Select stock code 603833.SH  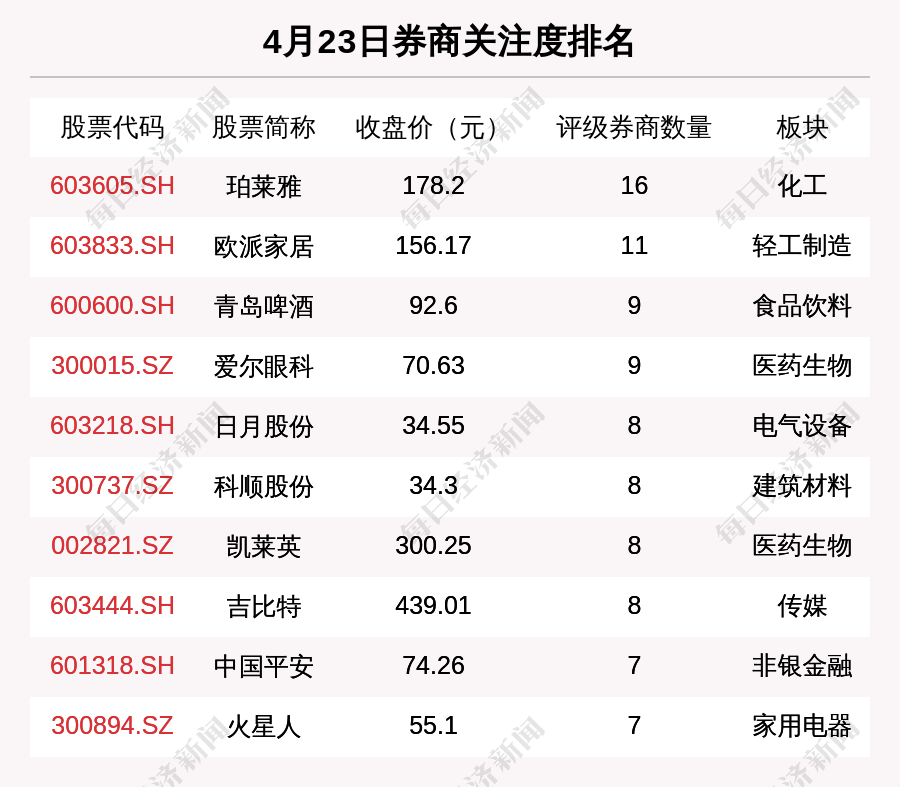click(x=112, y=246)
